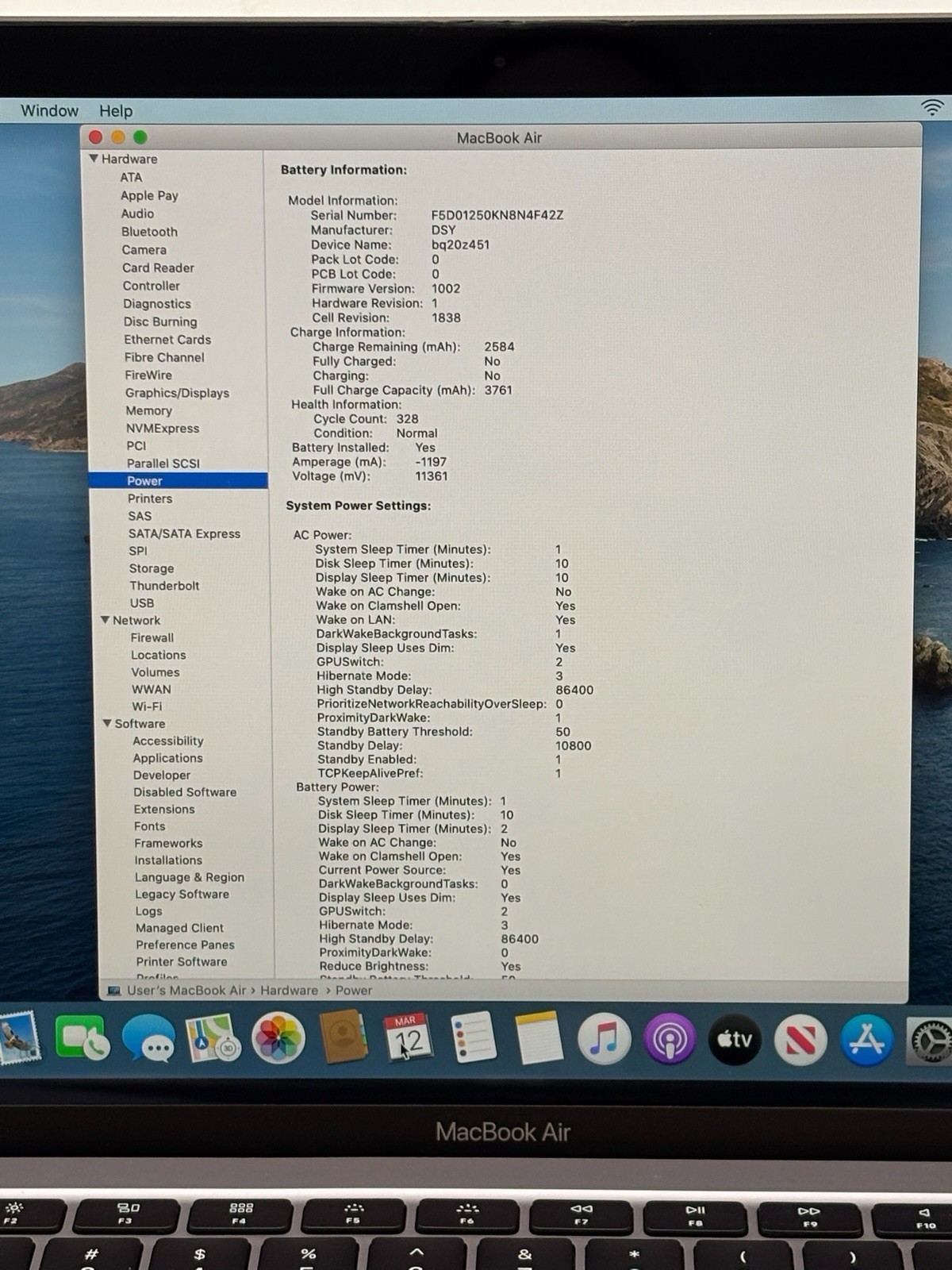Screen dimensions: 952x1270
Task: Click the MacBook Air window title bar
Action: 500,138
